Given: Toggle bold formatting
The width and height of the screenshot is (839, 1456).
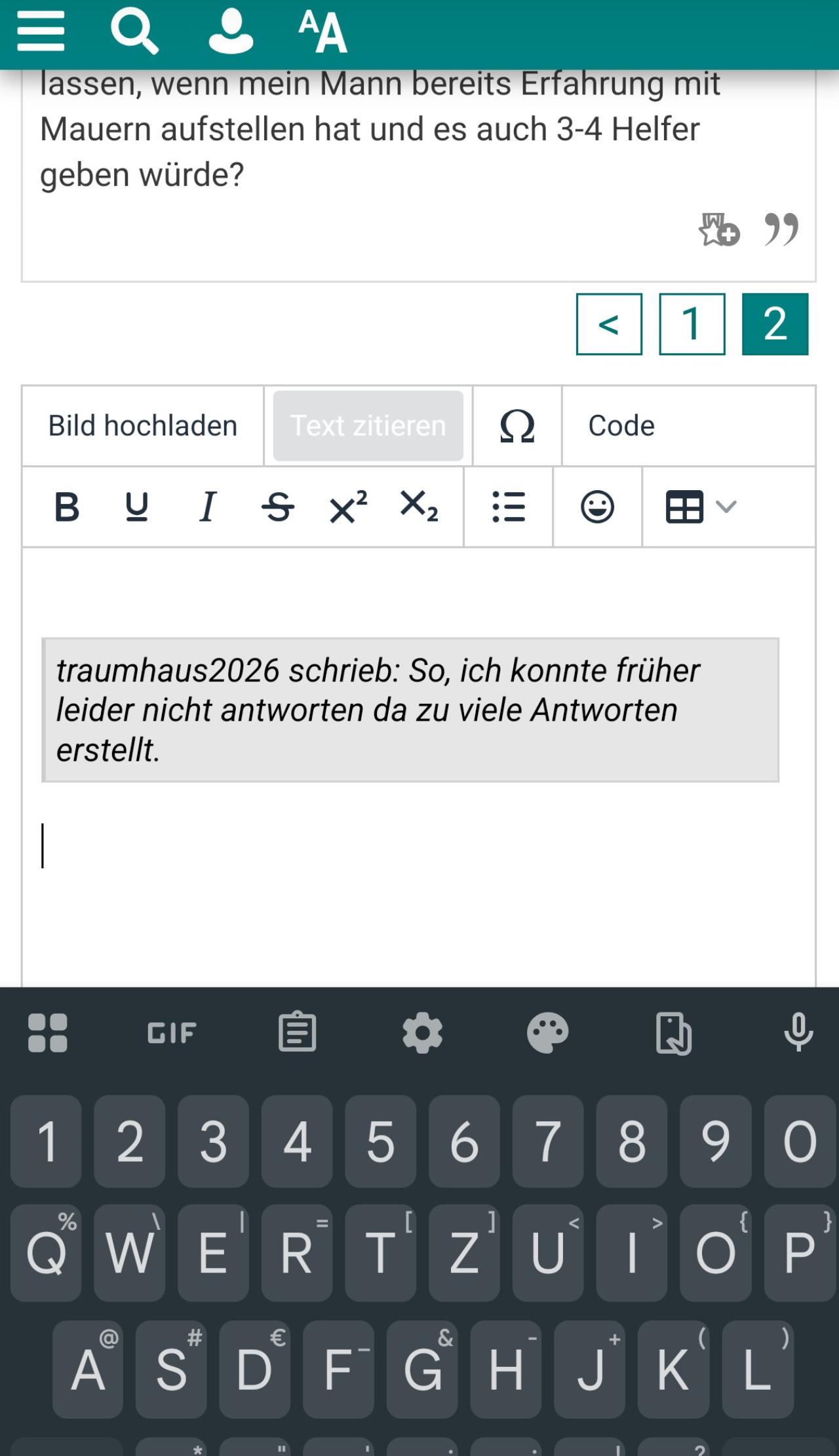Looking at the screenshot, I should pos(67,507).
